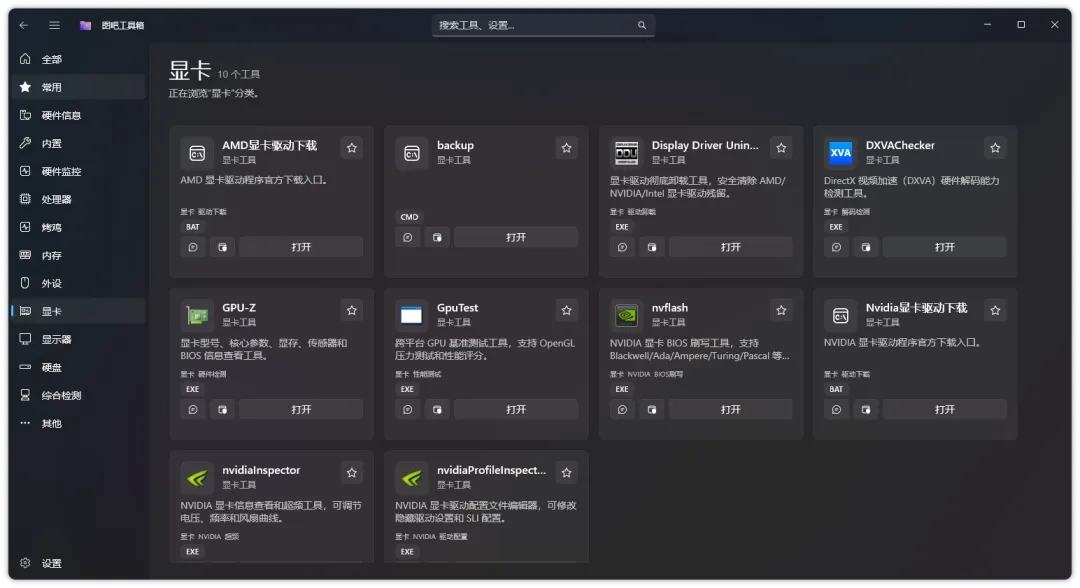Image resolution: width=1080 pixels, height=588 pixels.
Task: Select 综合检测 in the sidebar
Action: [79, 395]
